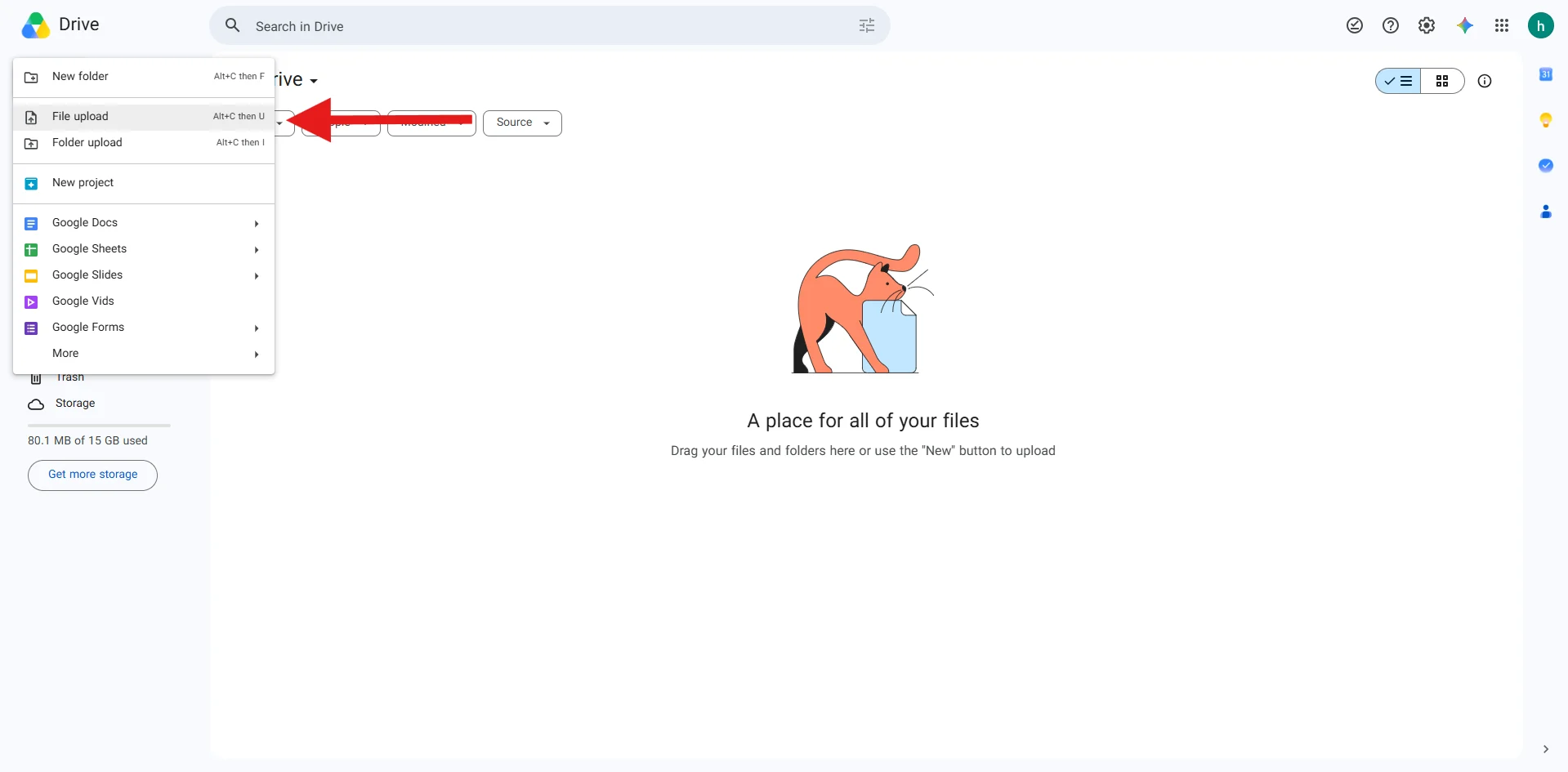Click '80.1 MB of 15 GB used' text
The width and height of the screenshot is (1568, 772).
click(87, 441)
